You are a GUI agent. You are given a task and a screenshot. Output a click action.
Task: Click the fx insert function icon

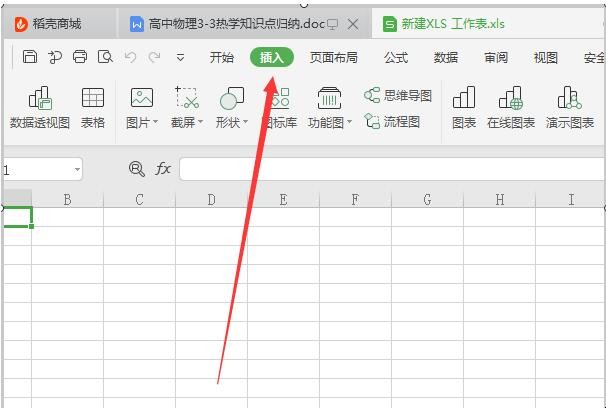point(163,169)
